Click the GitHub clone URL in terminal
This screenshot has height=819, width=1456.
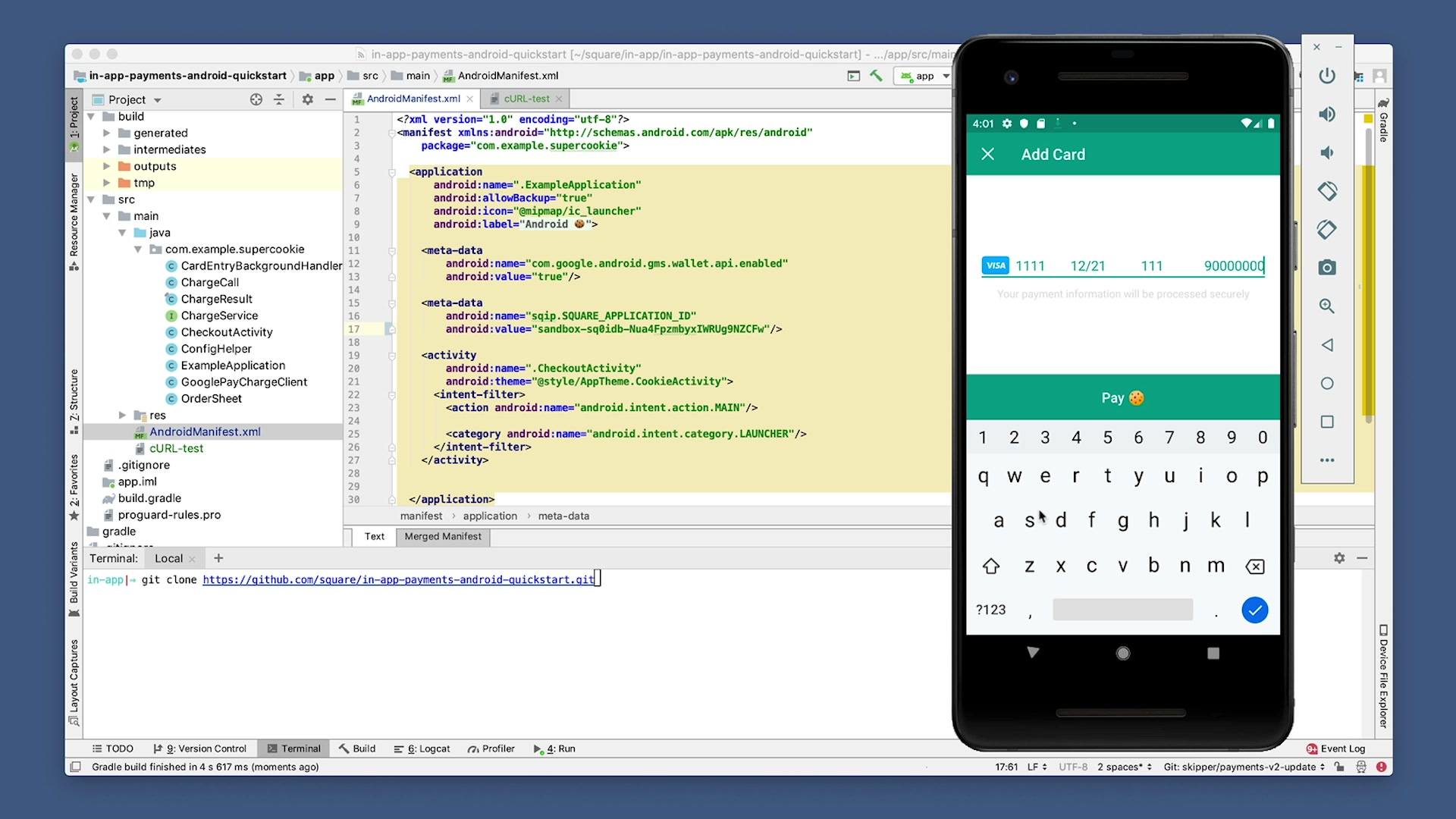398,579
